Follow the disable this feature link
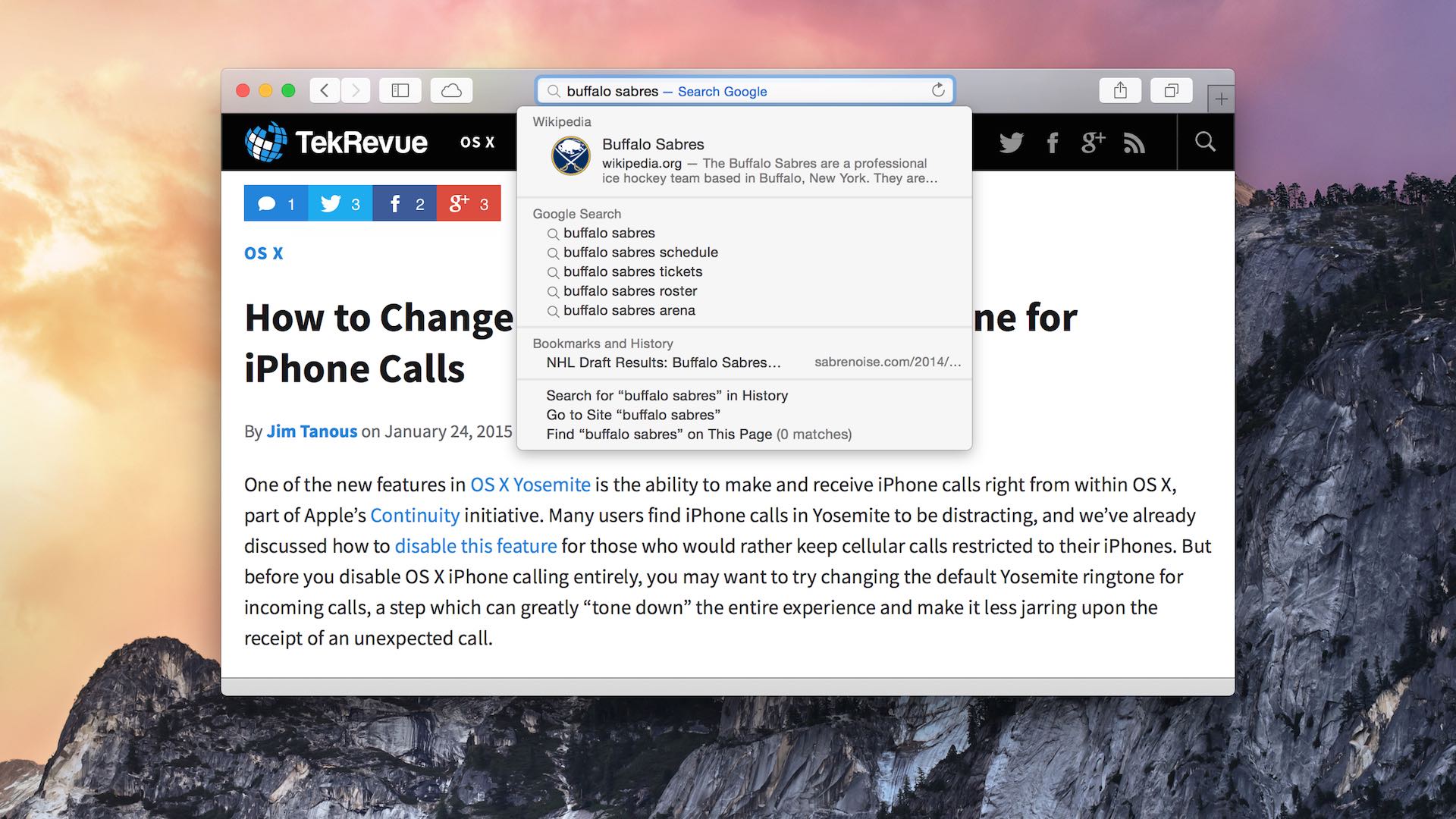This screenshot has width=1456, height=819. point(475,546)
